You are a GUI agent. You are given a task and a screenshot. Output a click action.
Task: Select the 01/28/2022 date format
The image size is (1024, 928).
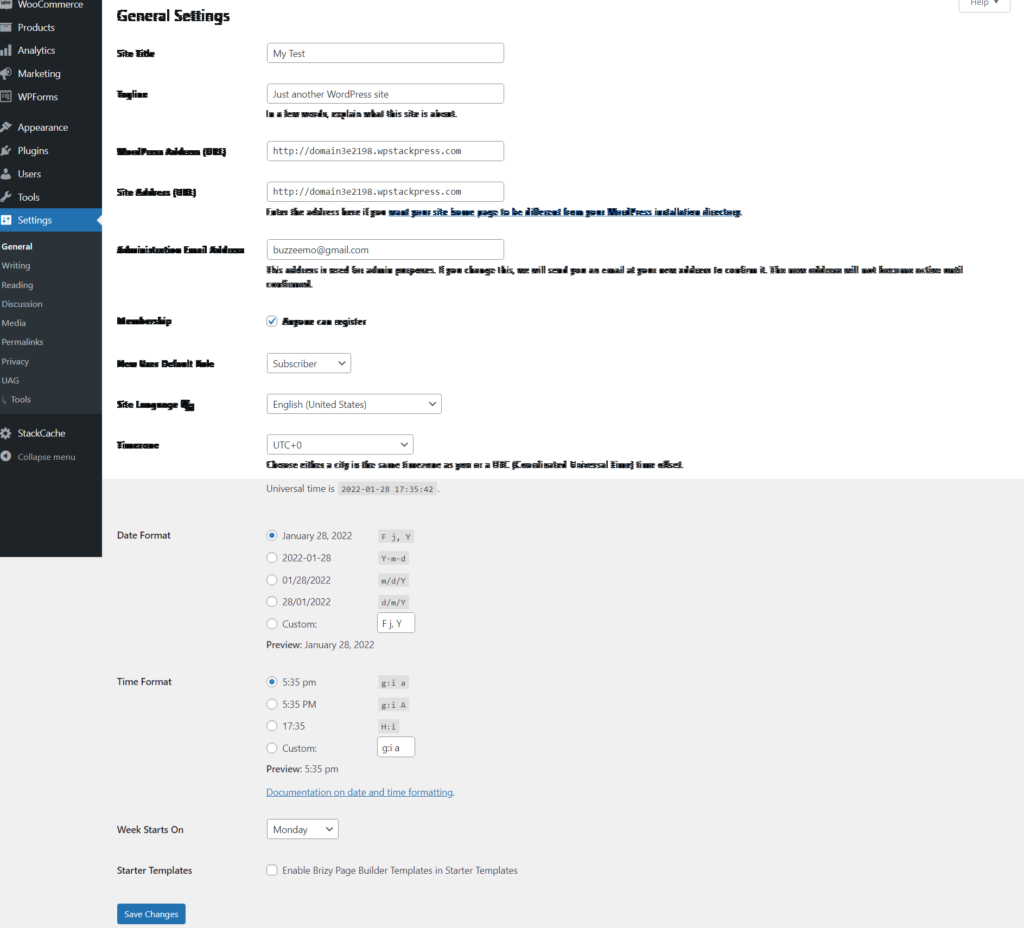pos(272,580)
